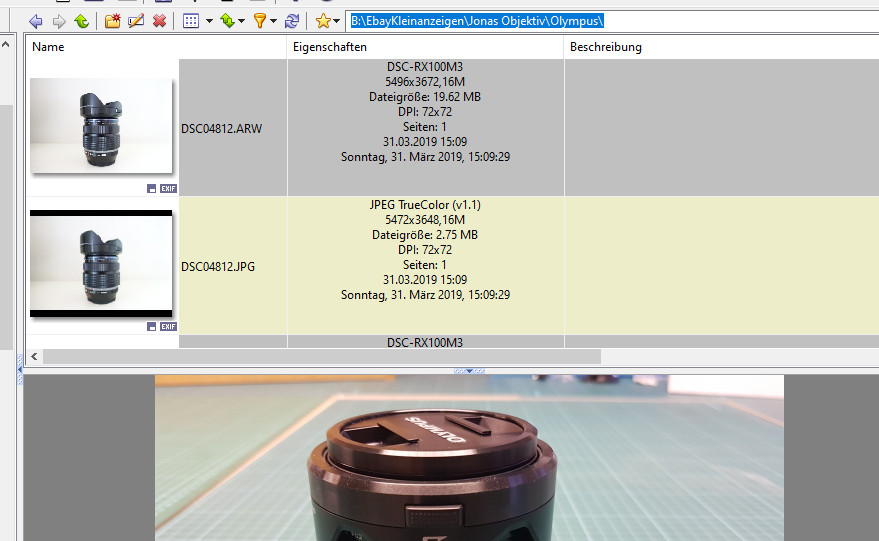The height and width of the screenshot is (541, 879).
Task: Select the DSC04812.JPG thumbnail
Action: (101, 265)
